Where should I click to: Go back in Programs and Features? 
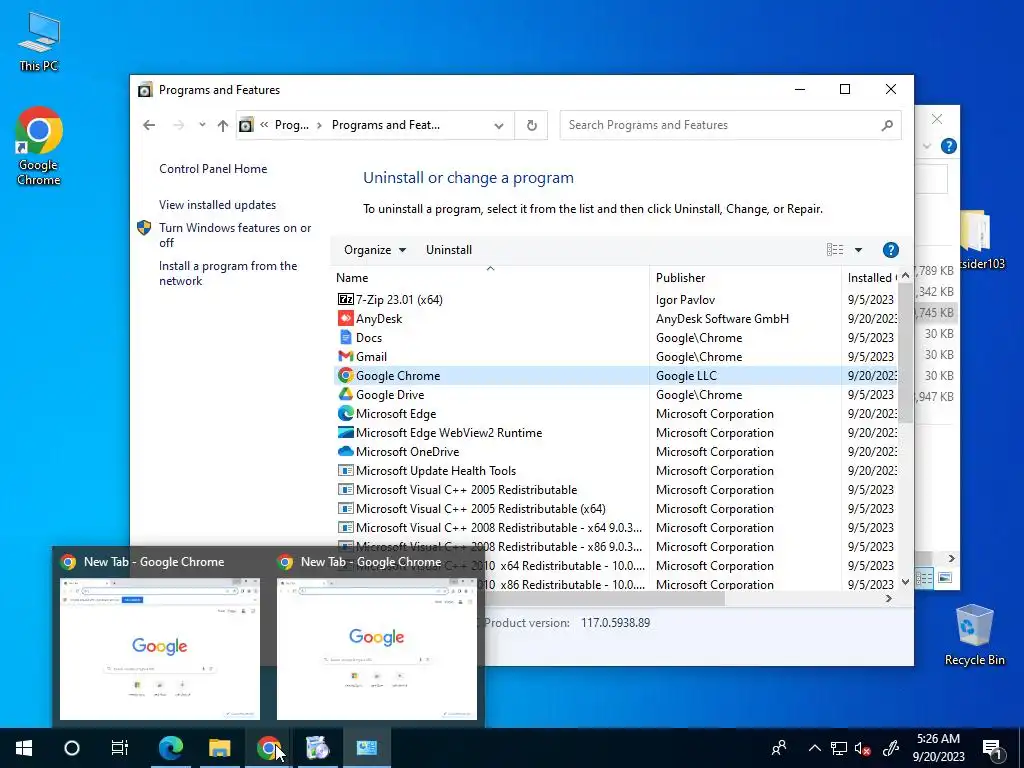(149, 125)
